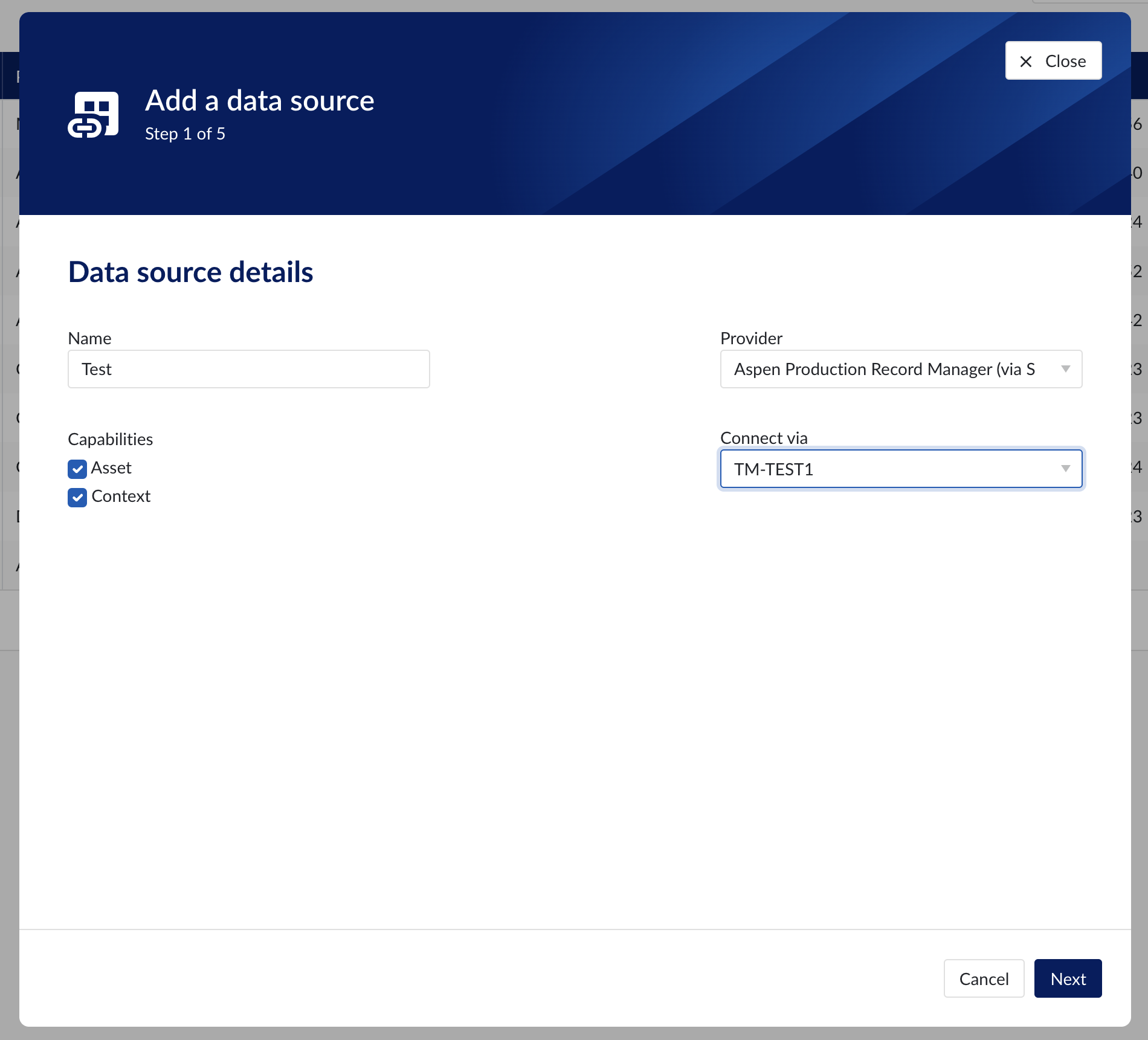This screenshot has height=1040, width=1148.
Task: Click the Step 1 of 5 label
Action: click(x=185, y=133)
